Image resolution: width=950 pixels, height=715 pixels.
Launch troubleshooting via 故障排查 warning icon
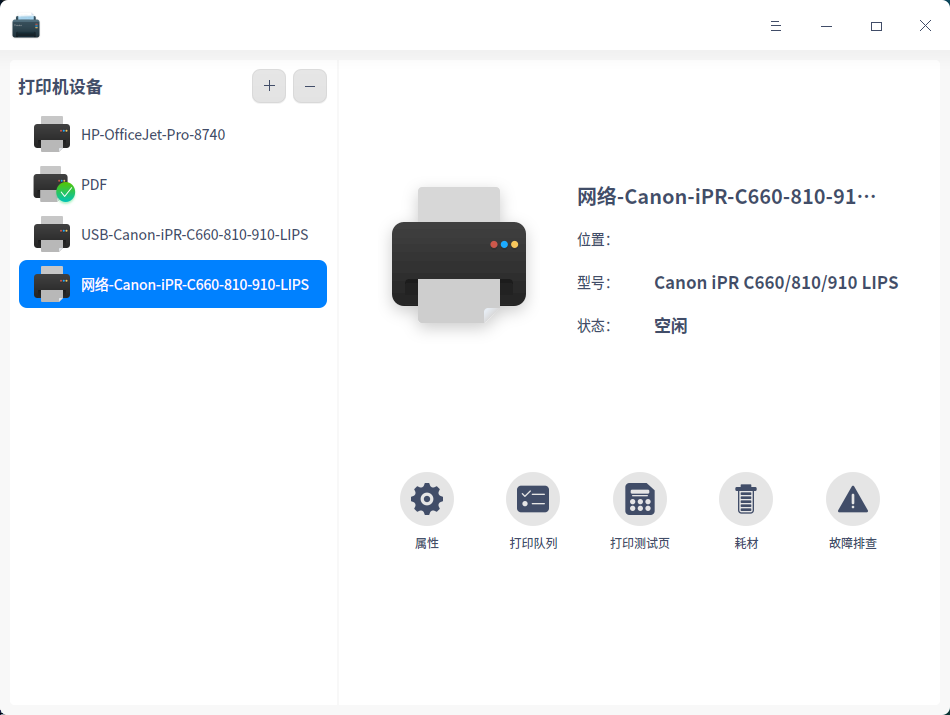(x=852, y=498)
